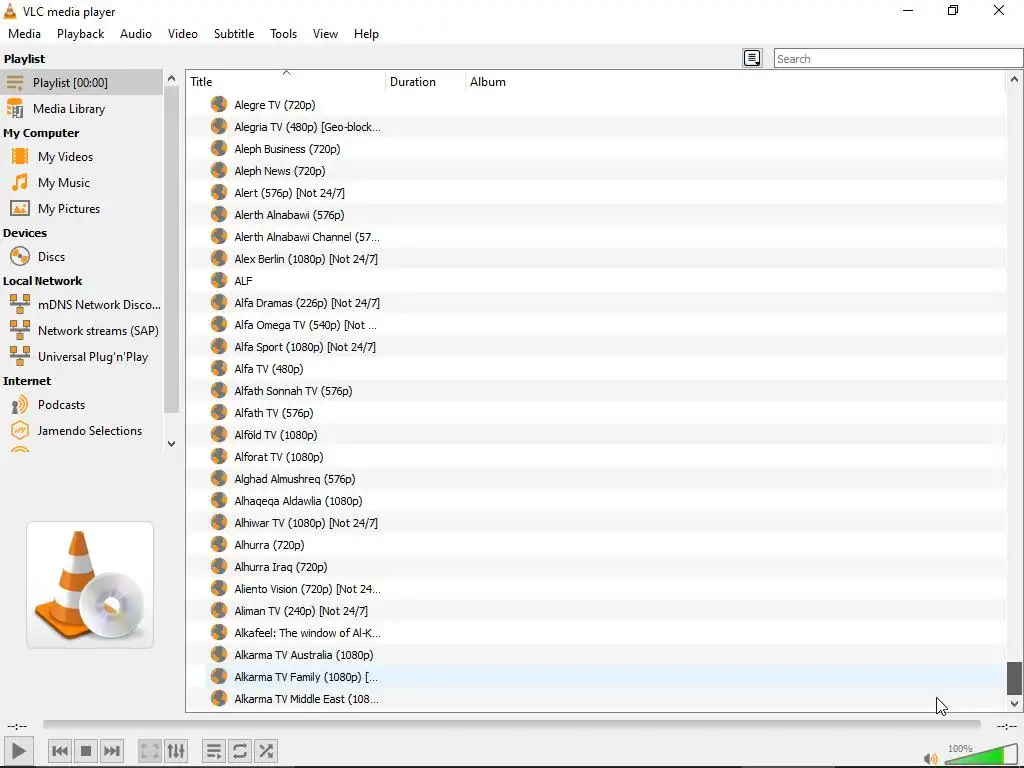The image size is (1024, 768).
Task: Open the Video menu
Action: 183,34
